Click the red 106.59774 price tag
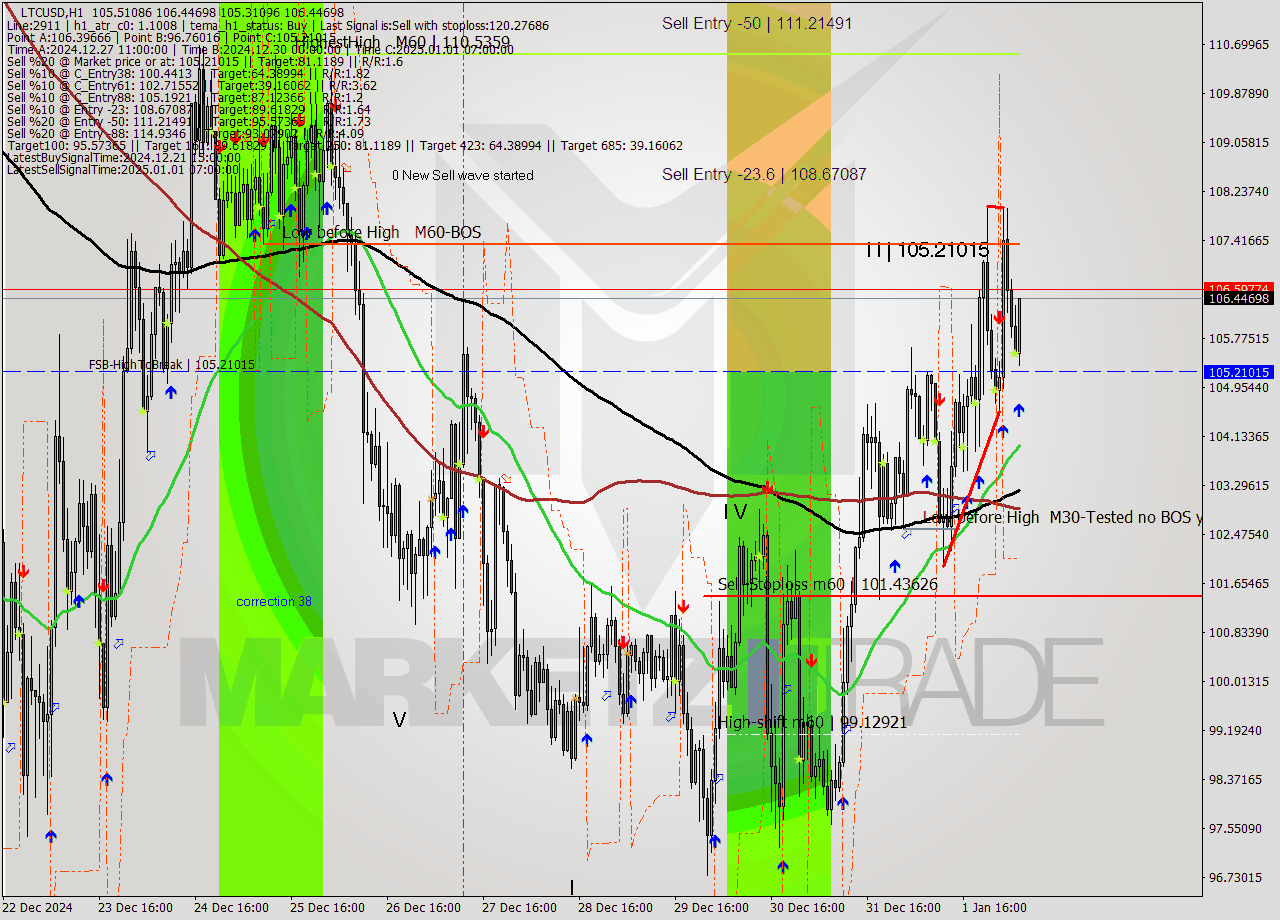Viewport: 1280px width, 920px height. tap(1239, 288)
